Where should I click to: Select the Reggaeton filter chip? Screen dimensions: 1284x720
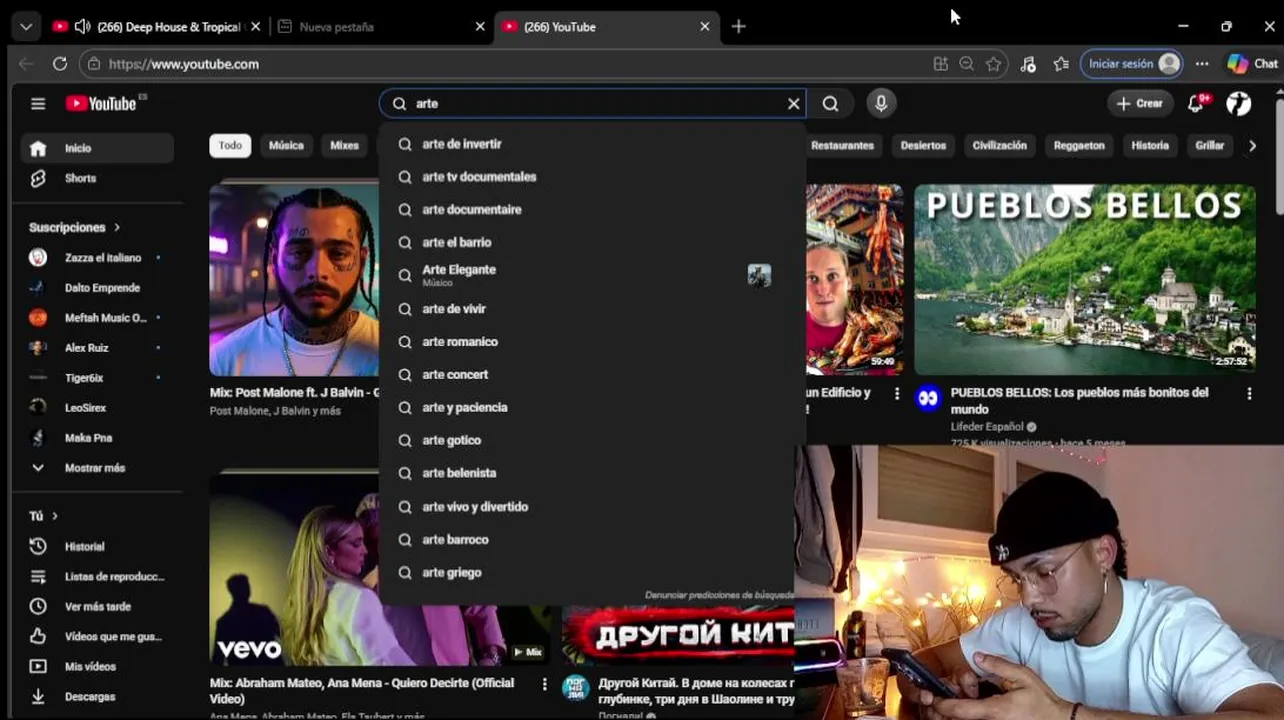coord(1079,145)
